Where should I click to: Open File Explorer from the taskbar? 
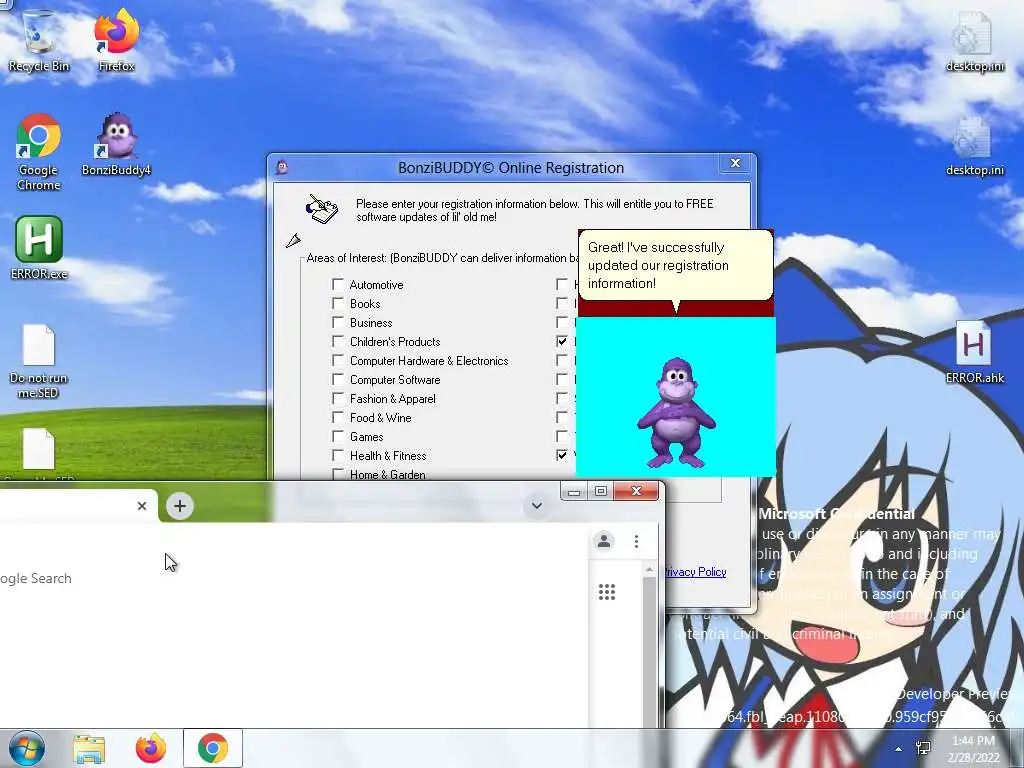[89, 748]
